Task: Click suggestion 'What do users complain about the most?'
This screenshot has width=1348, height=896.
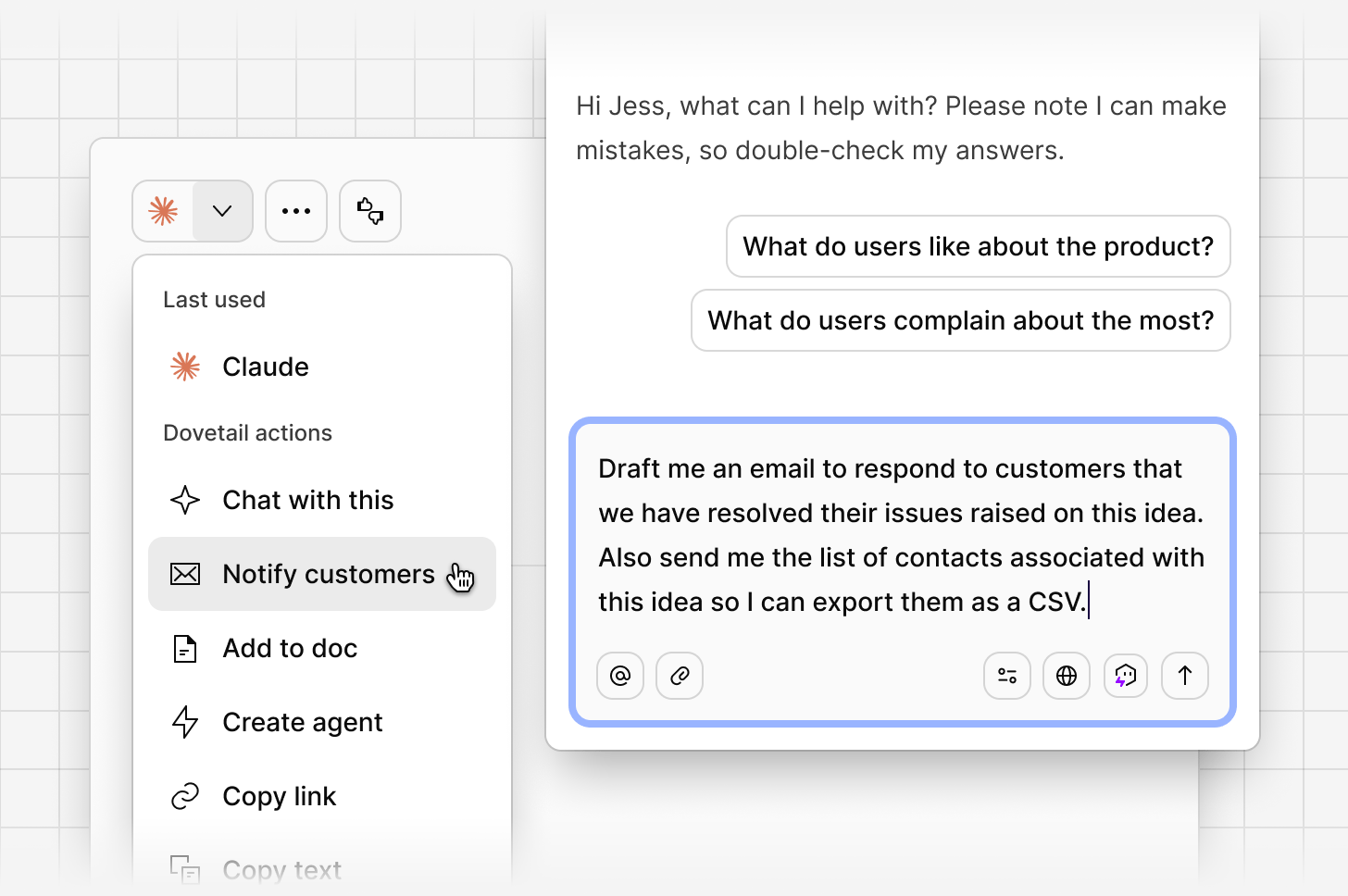Action: pos(961,320)
